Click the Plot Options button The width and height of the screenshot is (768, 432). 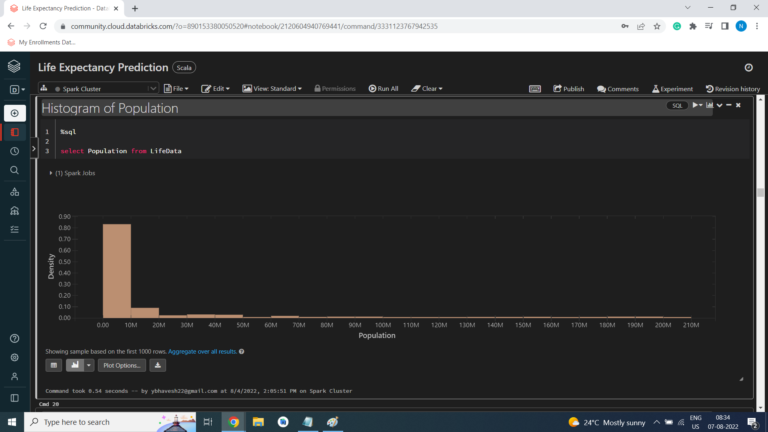pyautogui.click(x=121, y=366)
